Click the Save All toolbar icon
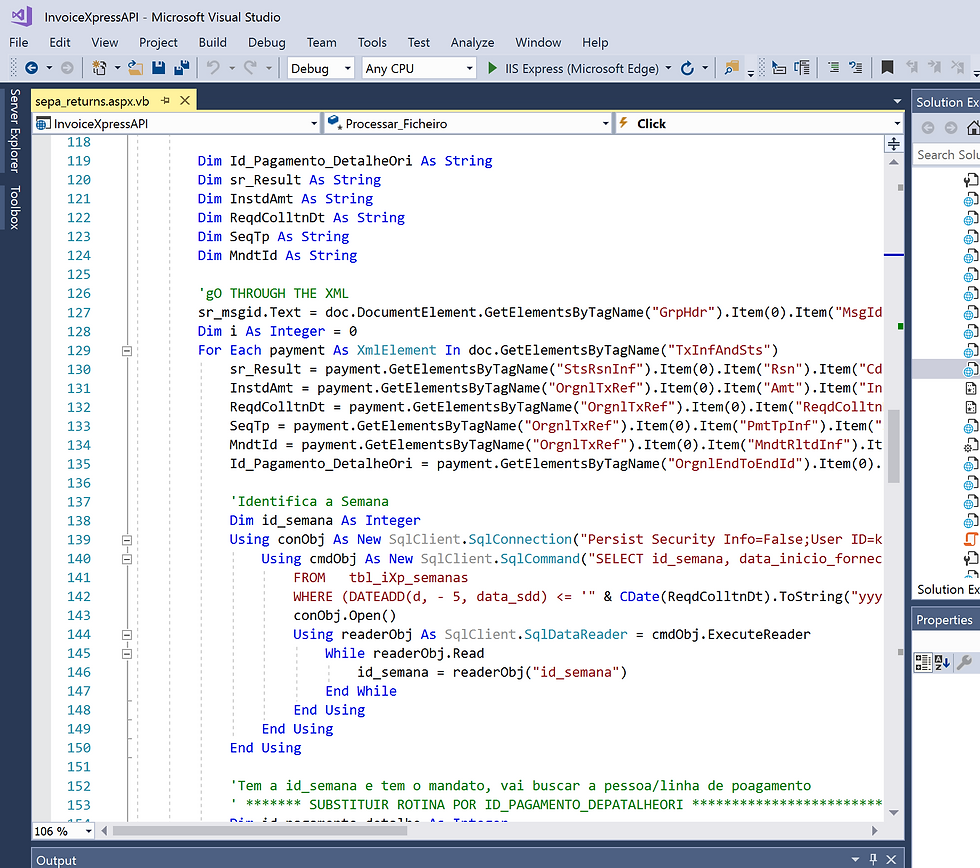Image resolution: width=980 pixels, height=868 pixels. coord(182,68)
